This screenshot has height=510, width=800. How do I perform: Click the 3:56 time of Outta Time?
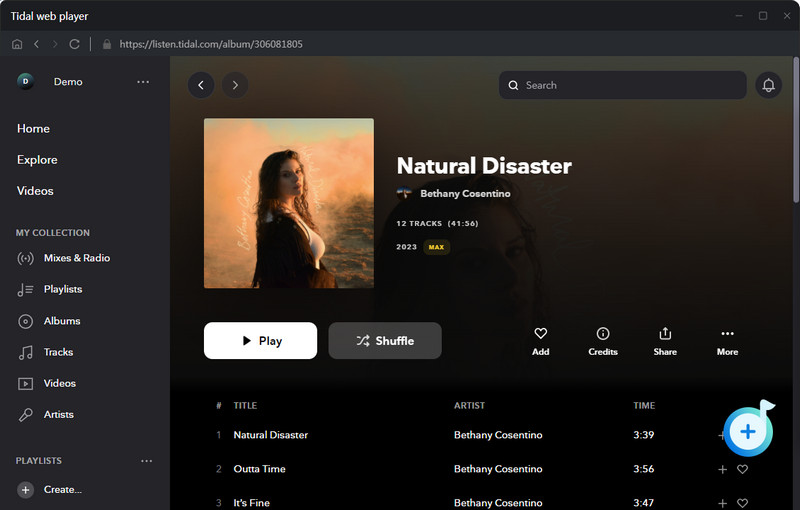point(644,469)
